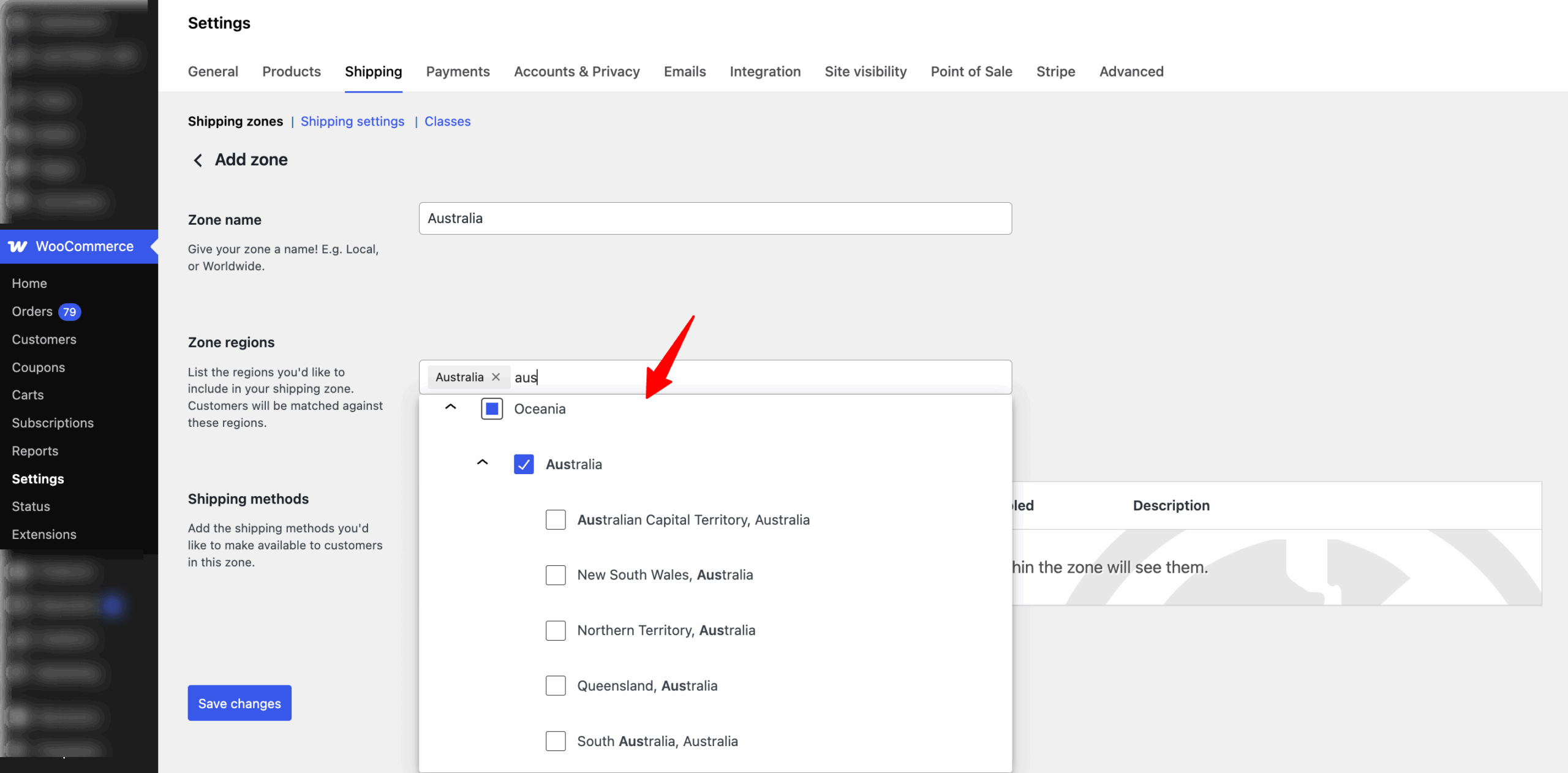Check Northern Territory, Australia

coord(555,630)
